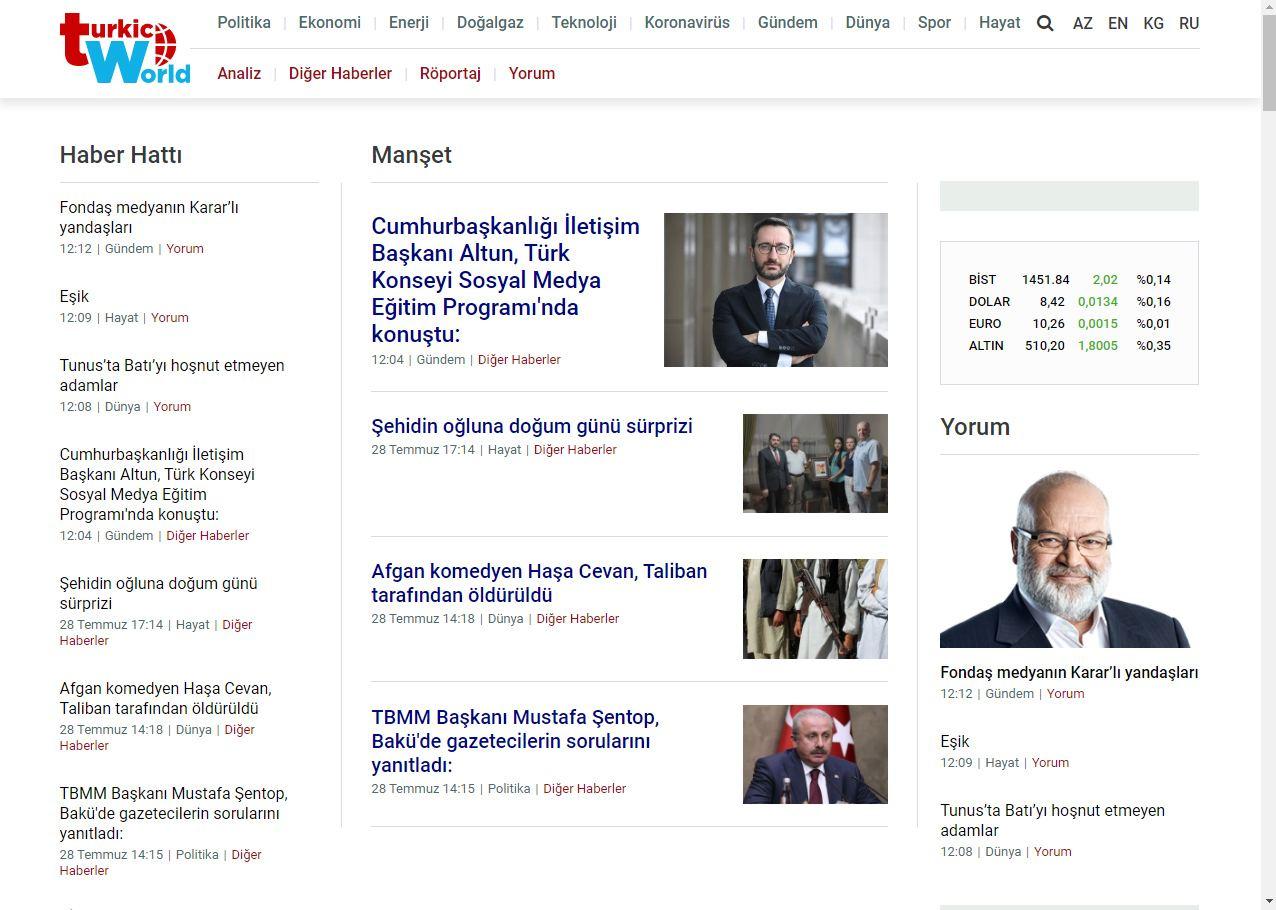Click the group photo thumbnail for Şehidin oğluna story

[815, 463]
